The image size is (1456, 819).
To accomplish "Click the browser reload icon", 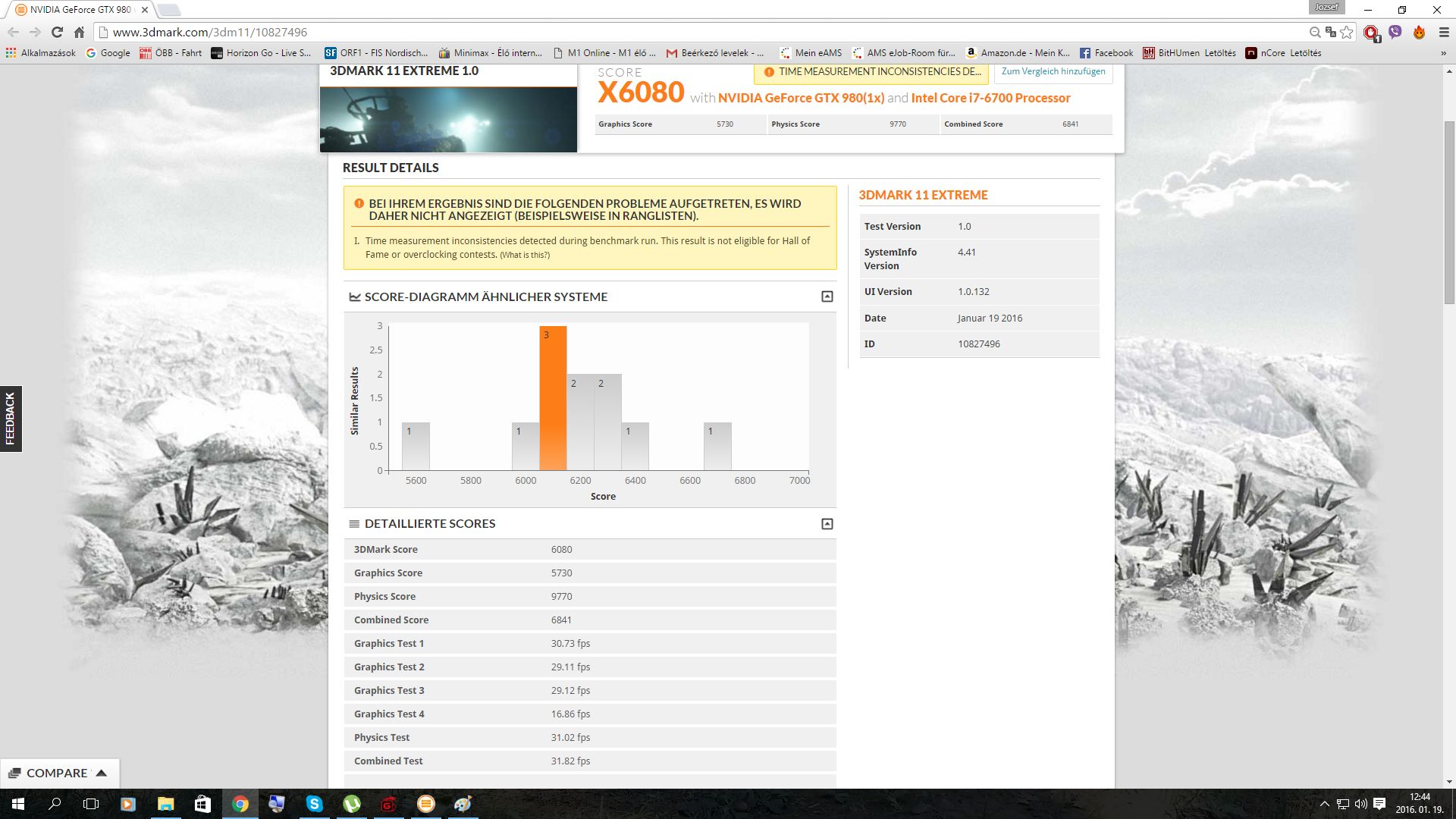I will click(57, 32).
